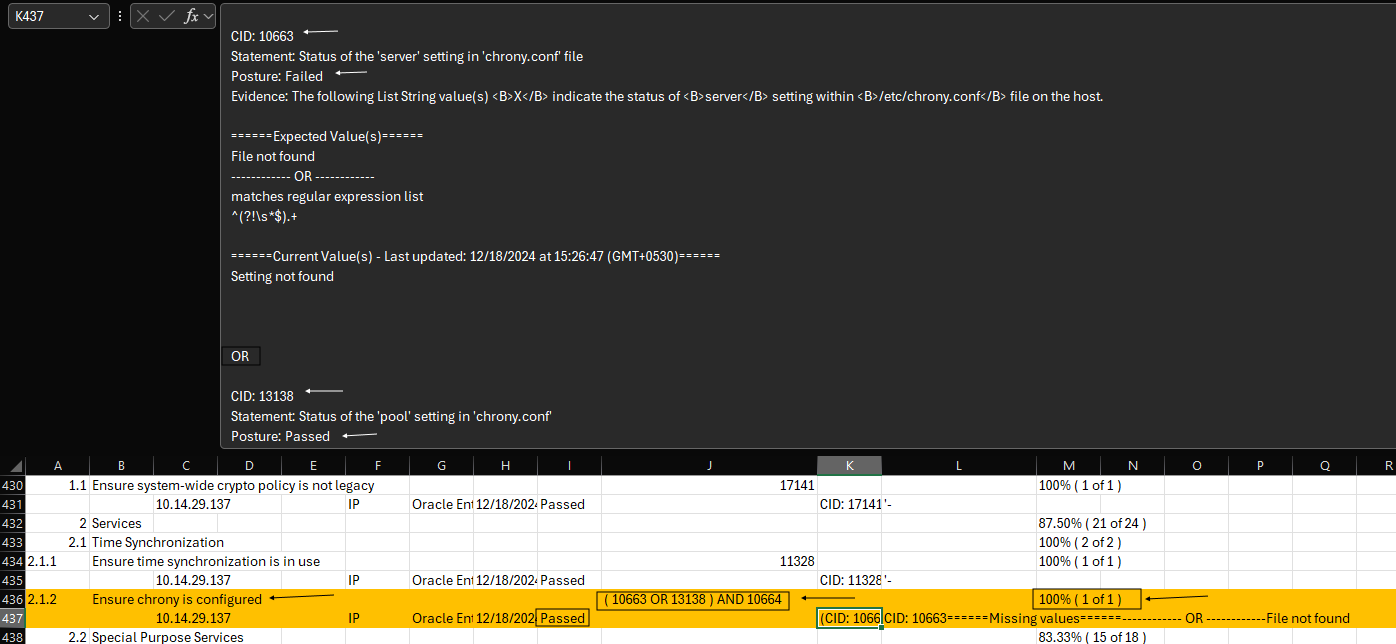Click inside the expanded formula bar text
1396x644 pixels.
tap(808, 226)
